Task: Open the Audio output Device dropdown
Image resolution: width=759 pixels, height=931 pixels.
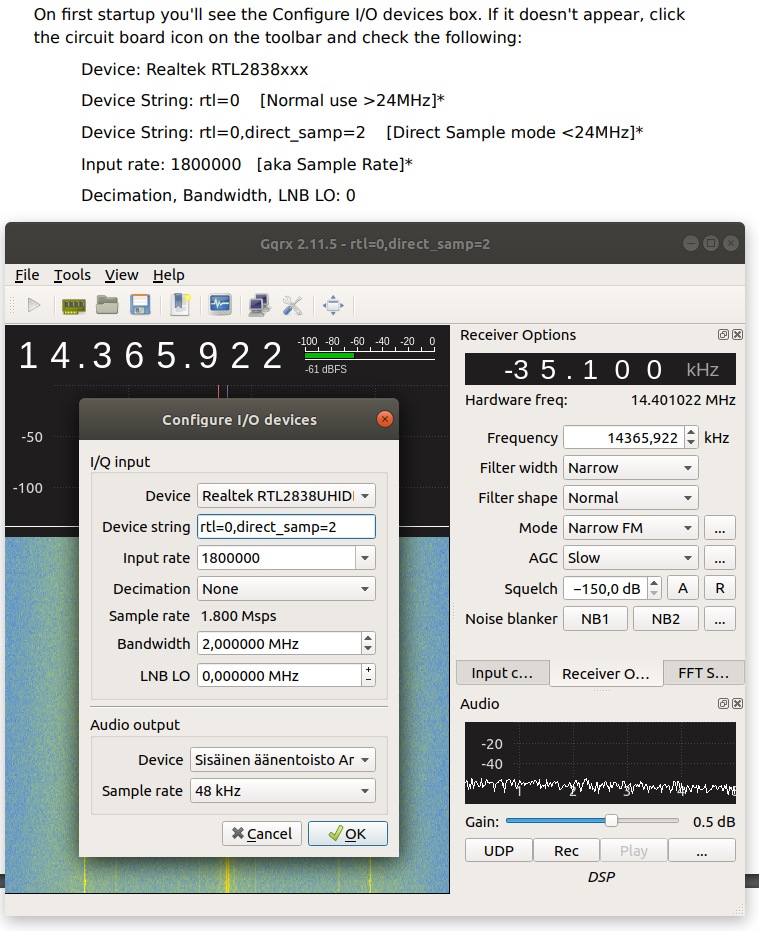Action: click(283, 759)
